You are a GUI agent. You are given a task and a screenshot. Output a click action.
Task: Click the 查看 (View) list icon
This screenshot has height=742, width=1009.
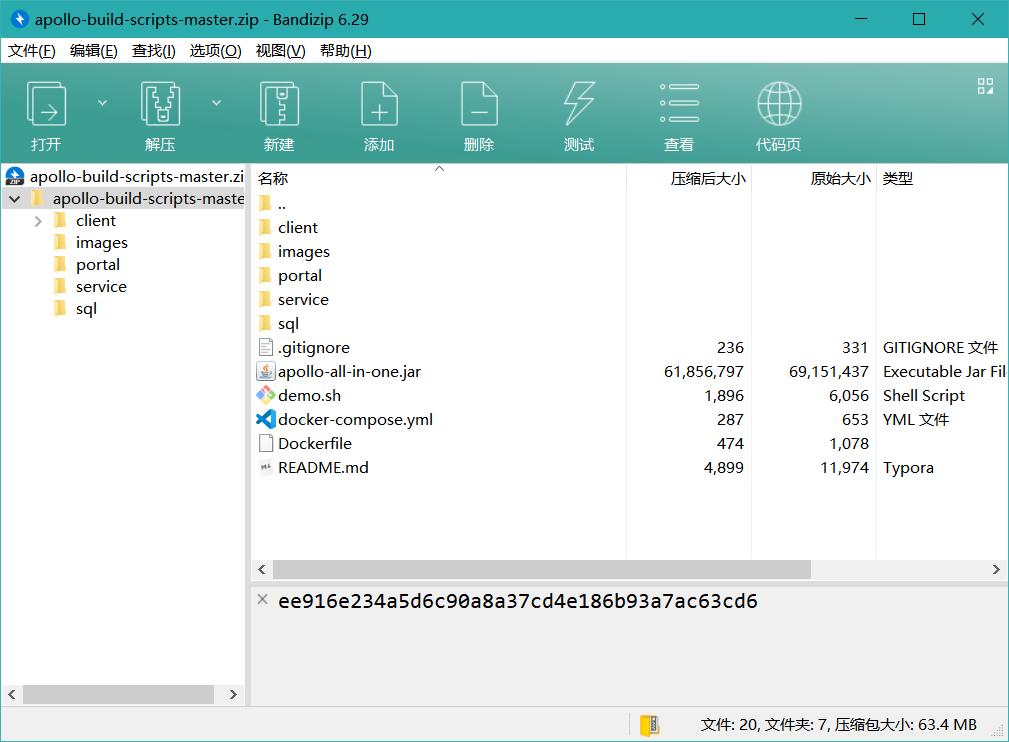coord(679,103)
